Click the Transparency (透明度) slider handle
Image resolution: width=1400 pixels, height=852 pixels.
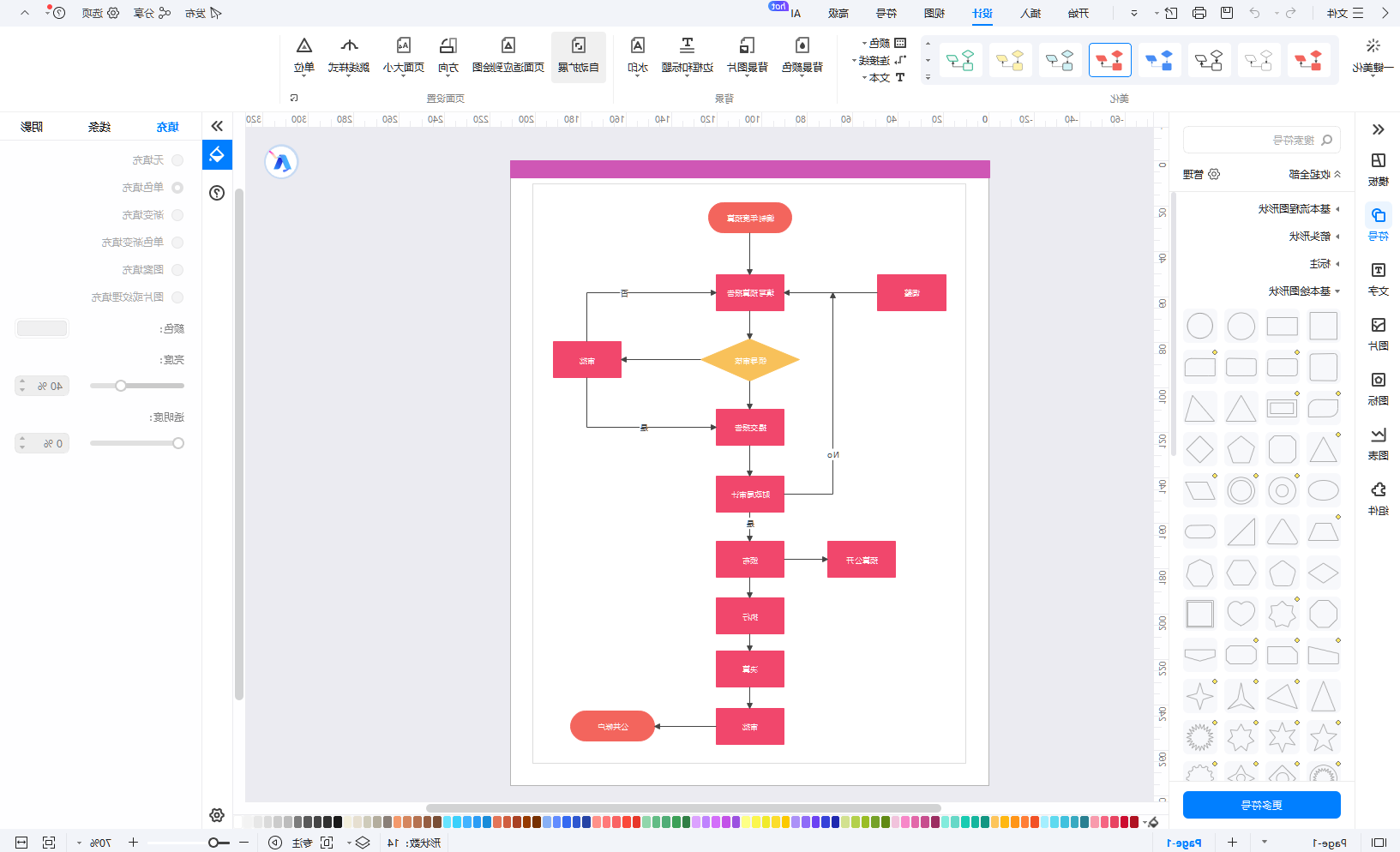point(178,443)
